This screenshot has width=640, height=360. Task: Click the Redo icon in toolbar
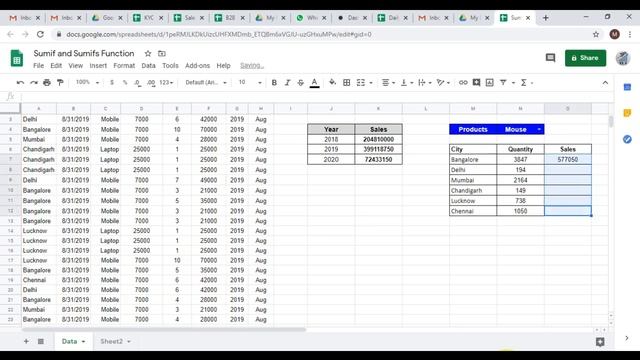click(x=34, y=83)
